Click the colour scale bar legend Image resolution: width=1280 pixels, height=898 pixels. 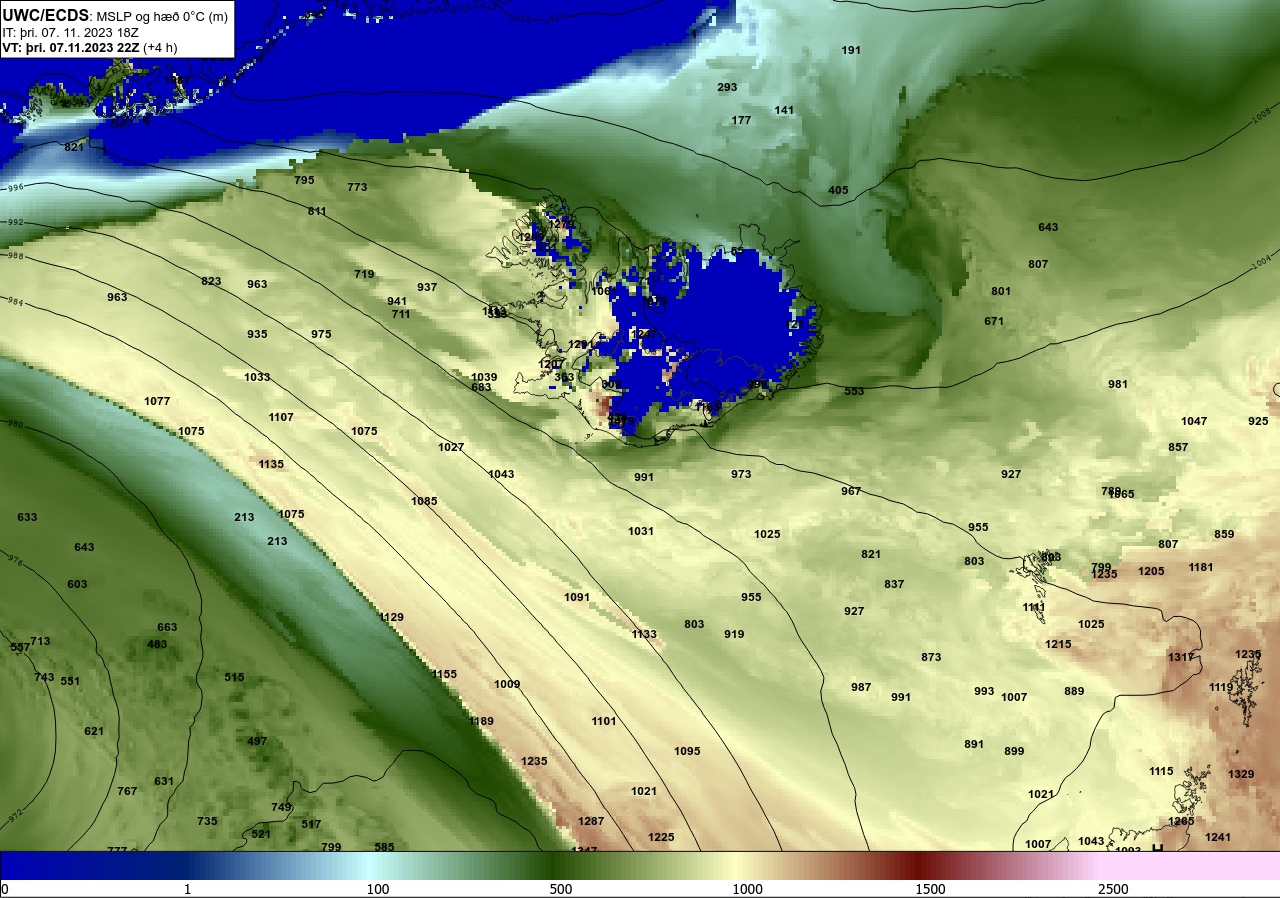(640, 865)
